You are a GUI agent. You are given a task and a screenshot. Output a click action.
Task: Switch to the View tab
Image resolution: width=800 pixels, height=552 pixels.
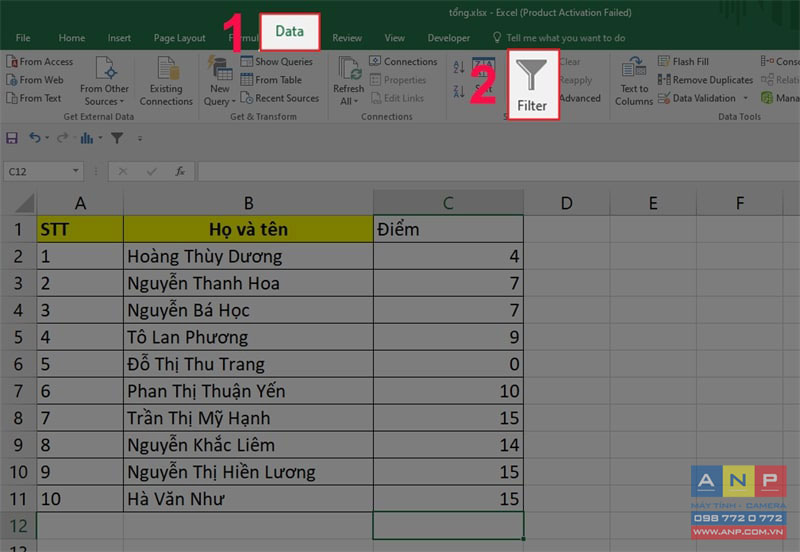394,38
